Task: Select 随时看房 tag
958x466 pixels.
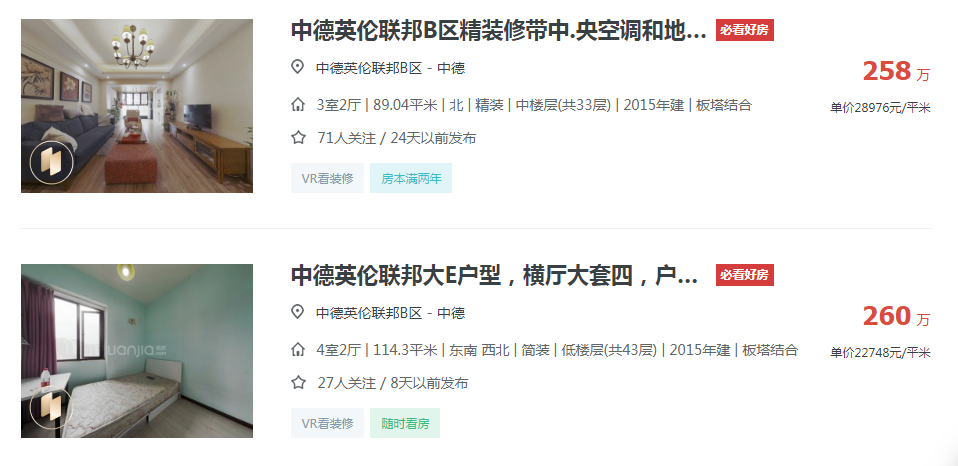Action: point(404,423)
